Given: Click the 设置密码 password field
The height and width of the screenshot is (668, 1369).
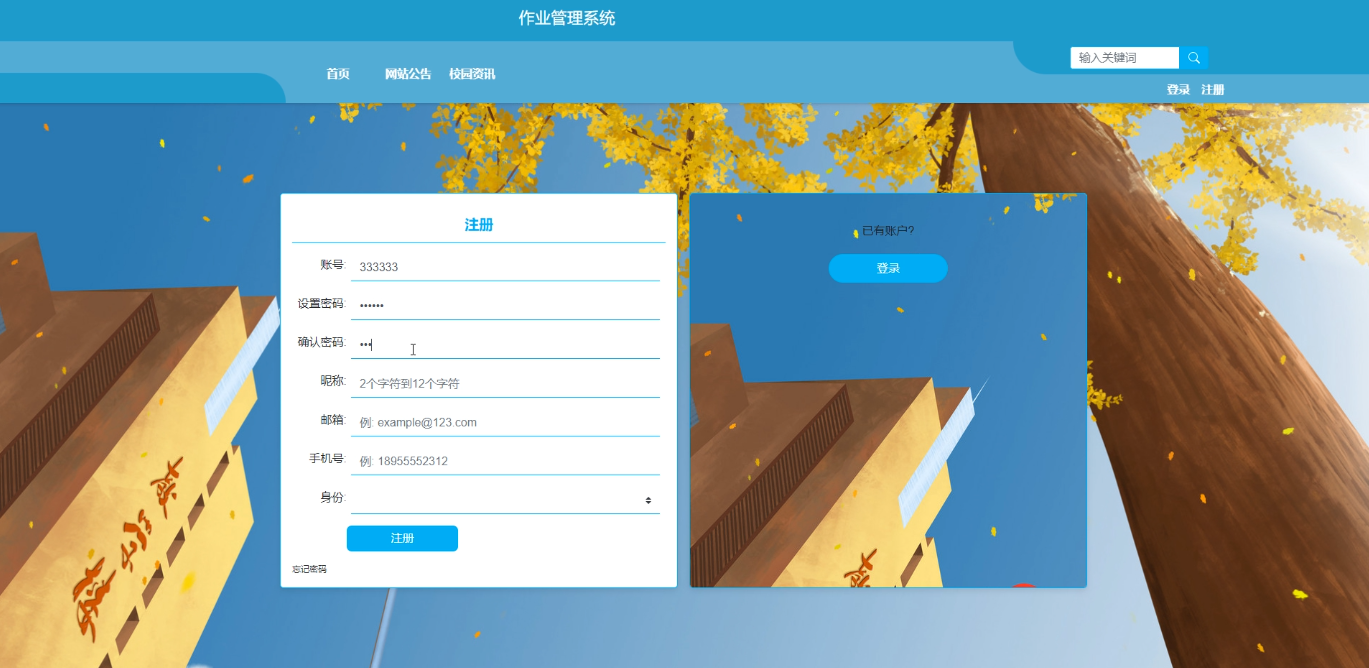Looking at the screenshot, I should pyautogui.click(x=505, y=305).
